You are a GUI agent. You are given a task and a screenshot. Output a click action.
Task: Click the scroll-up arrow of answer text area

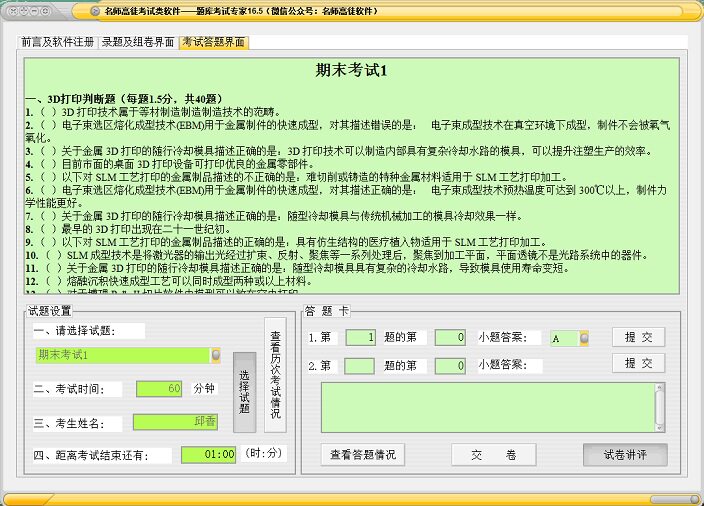point(660,387)
